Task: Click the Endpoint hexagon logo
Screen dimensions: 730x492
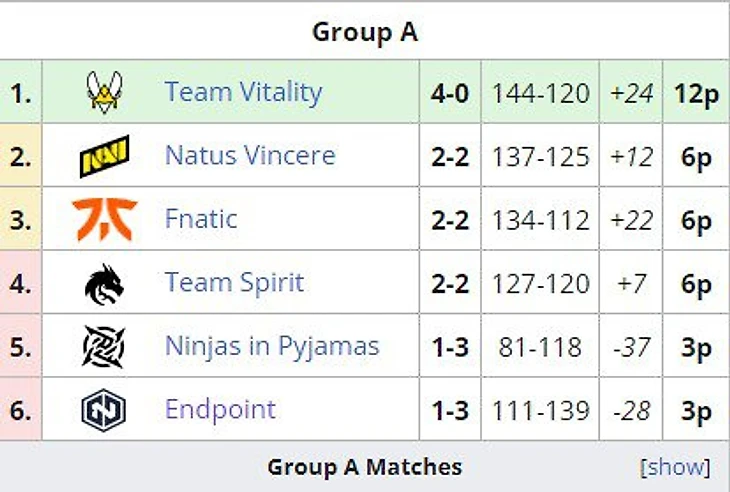Action: click(x=104, y=410)
